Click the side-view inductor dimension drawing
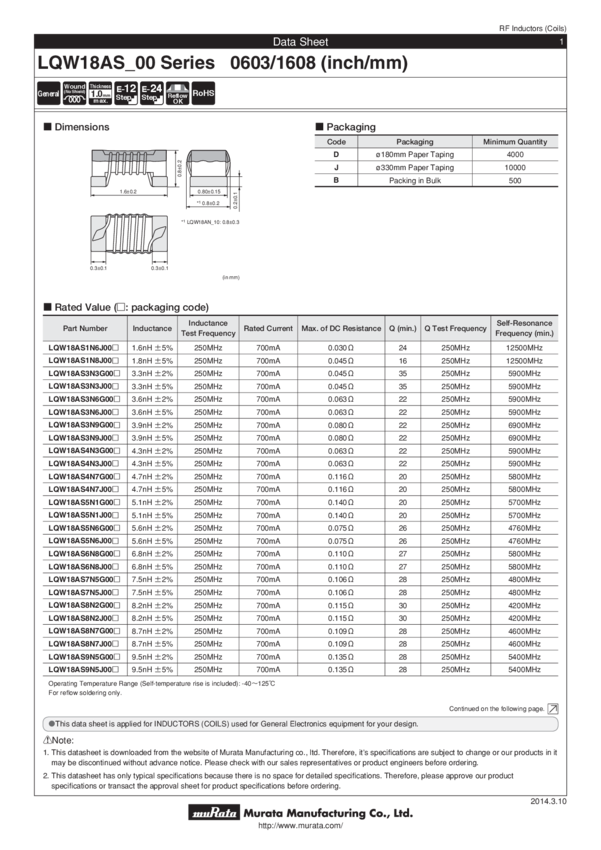 tap(129, 168)
